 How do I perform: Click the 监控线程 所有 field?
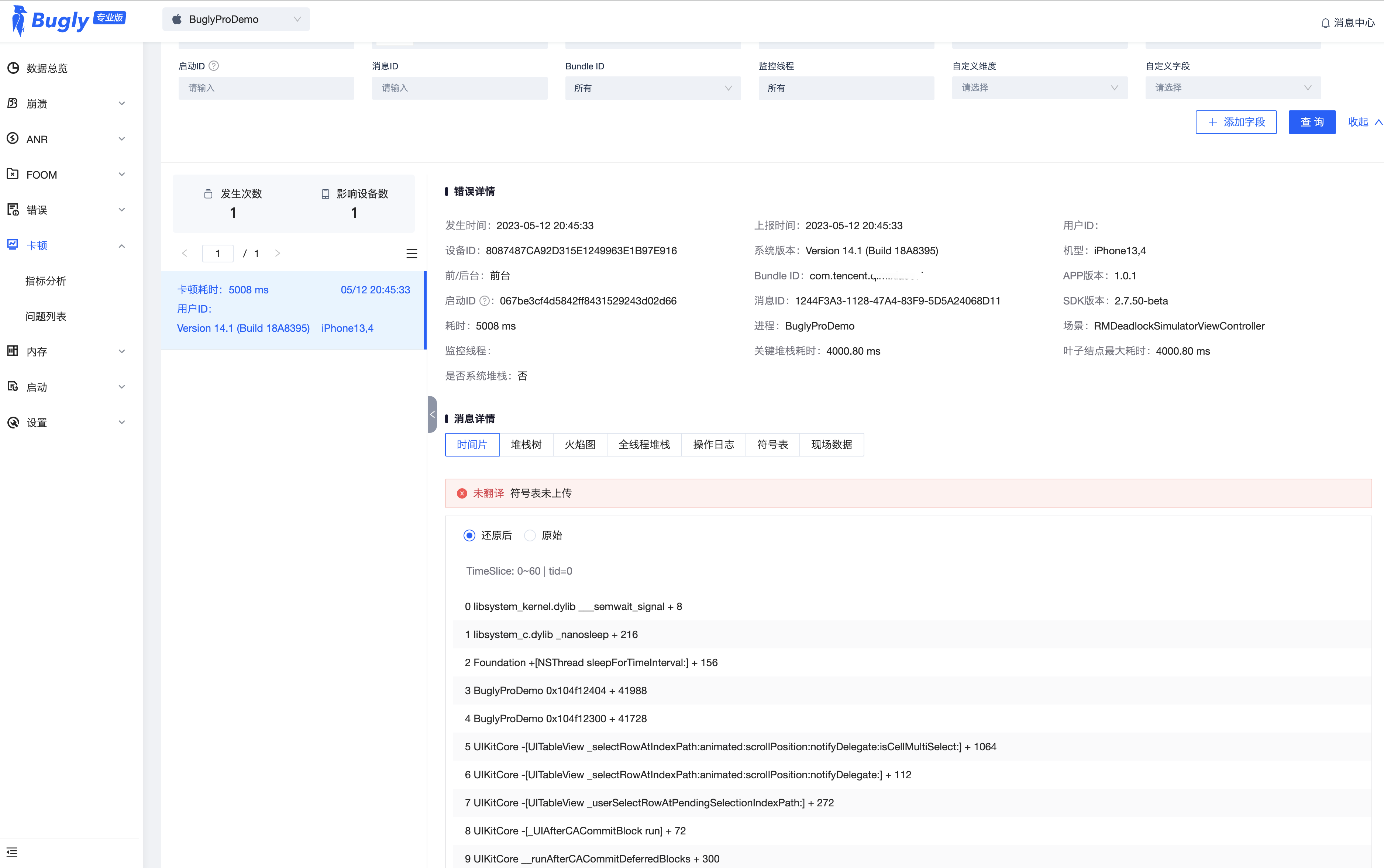click(846, 88)
